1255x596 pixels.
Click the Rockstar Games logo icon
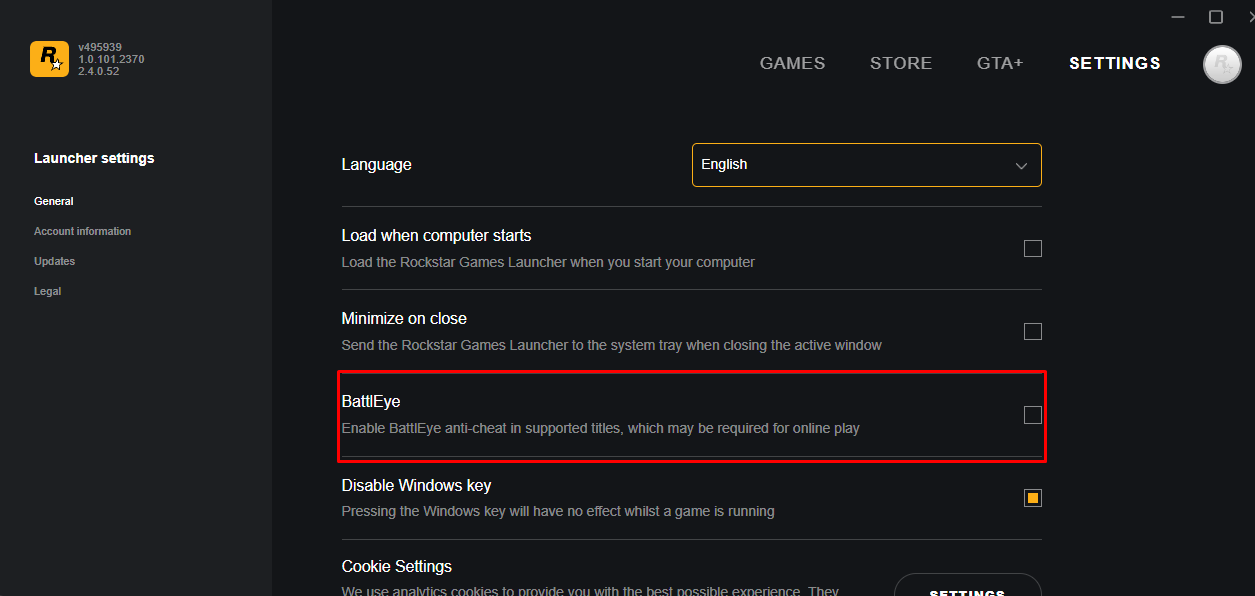tap(49, 59)
